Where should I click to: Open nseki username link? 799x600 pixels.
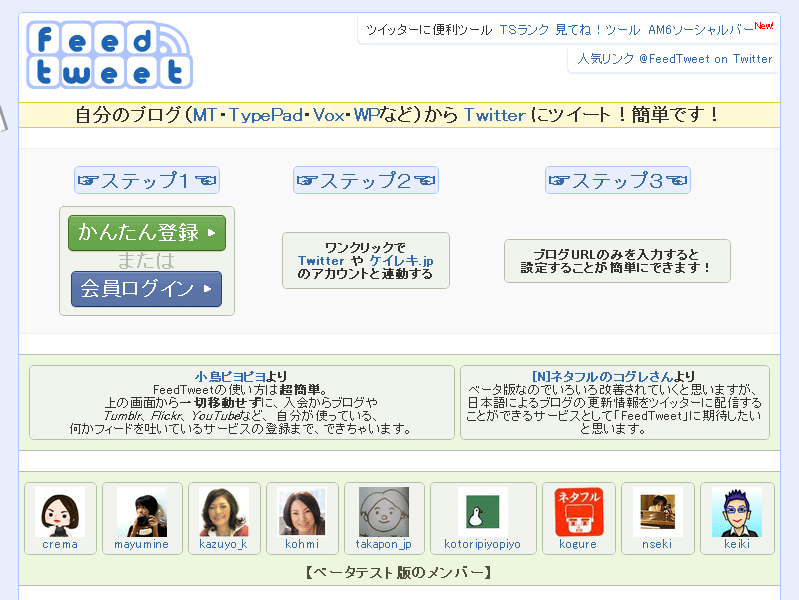(x=657, y=544)
